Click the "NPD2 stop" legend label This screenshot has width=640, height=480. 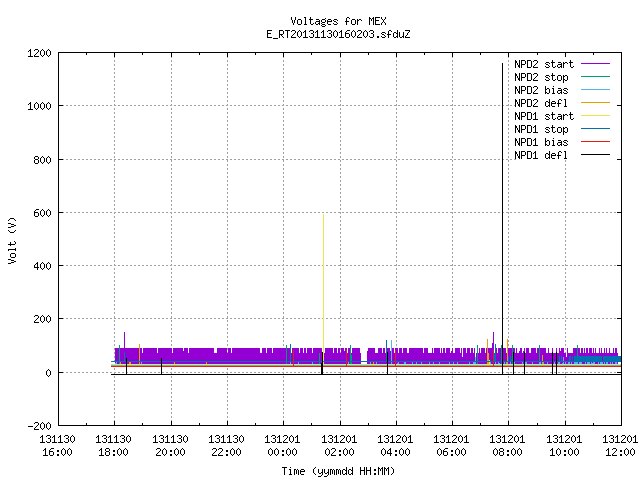click(x=541, y=77)
